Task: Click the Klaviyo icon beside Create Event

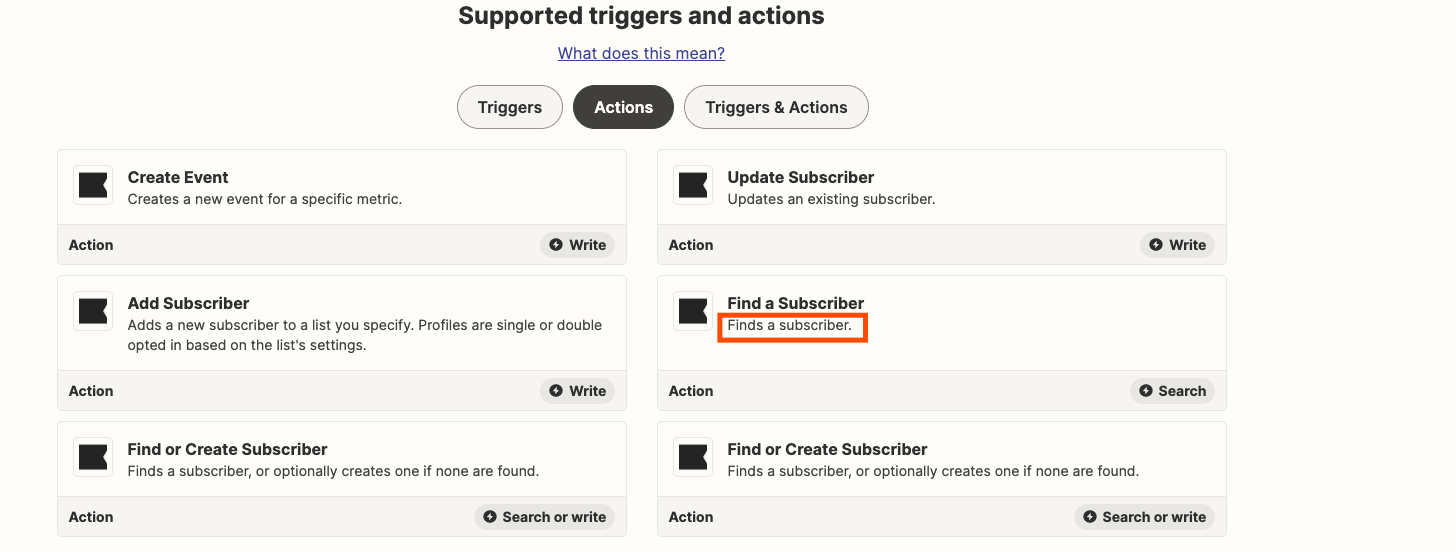Action: tap(93, 186)
